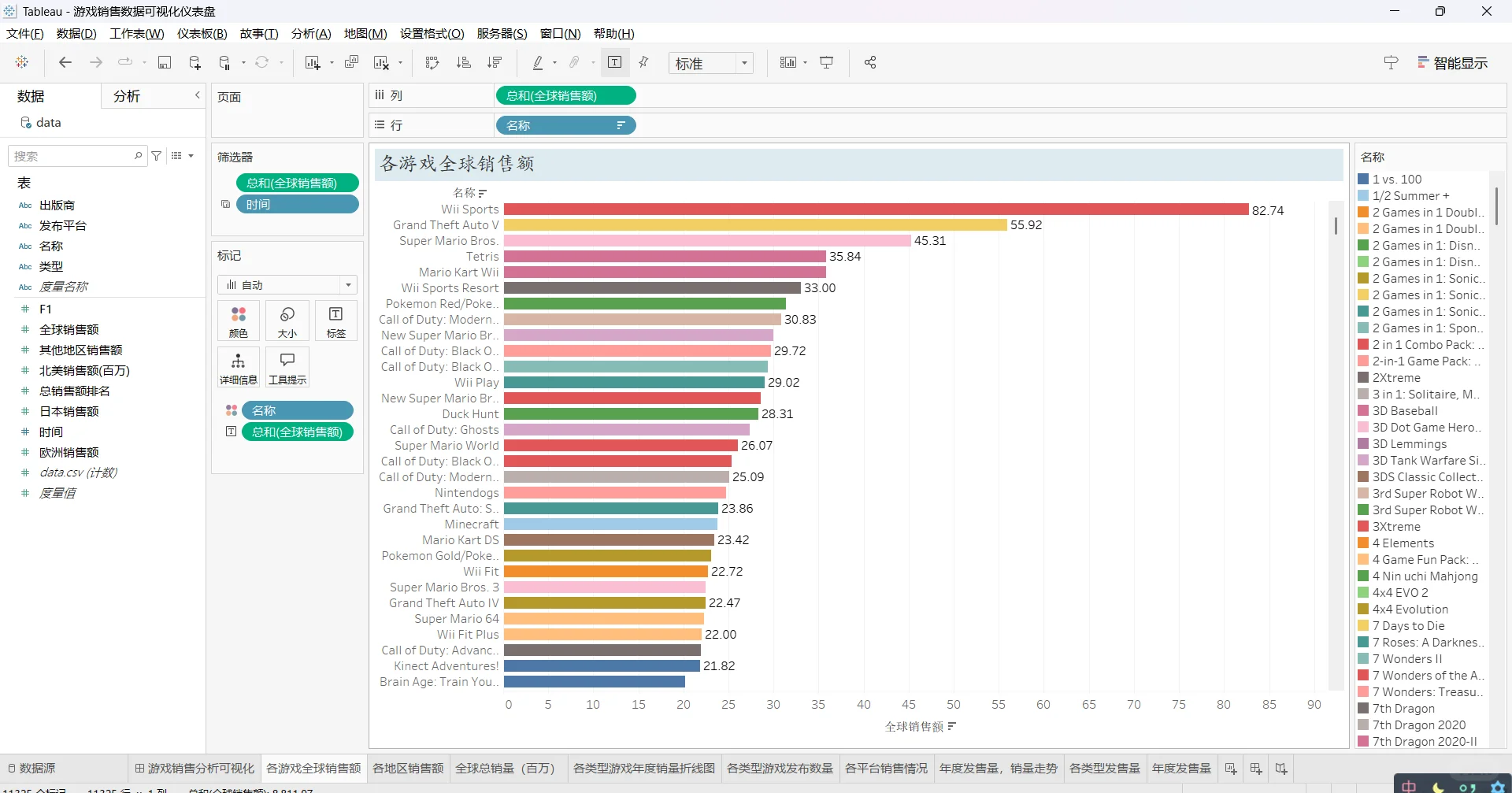Open the 工具提示 tooltip mark card

pos(287,367)
